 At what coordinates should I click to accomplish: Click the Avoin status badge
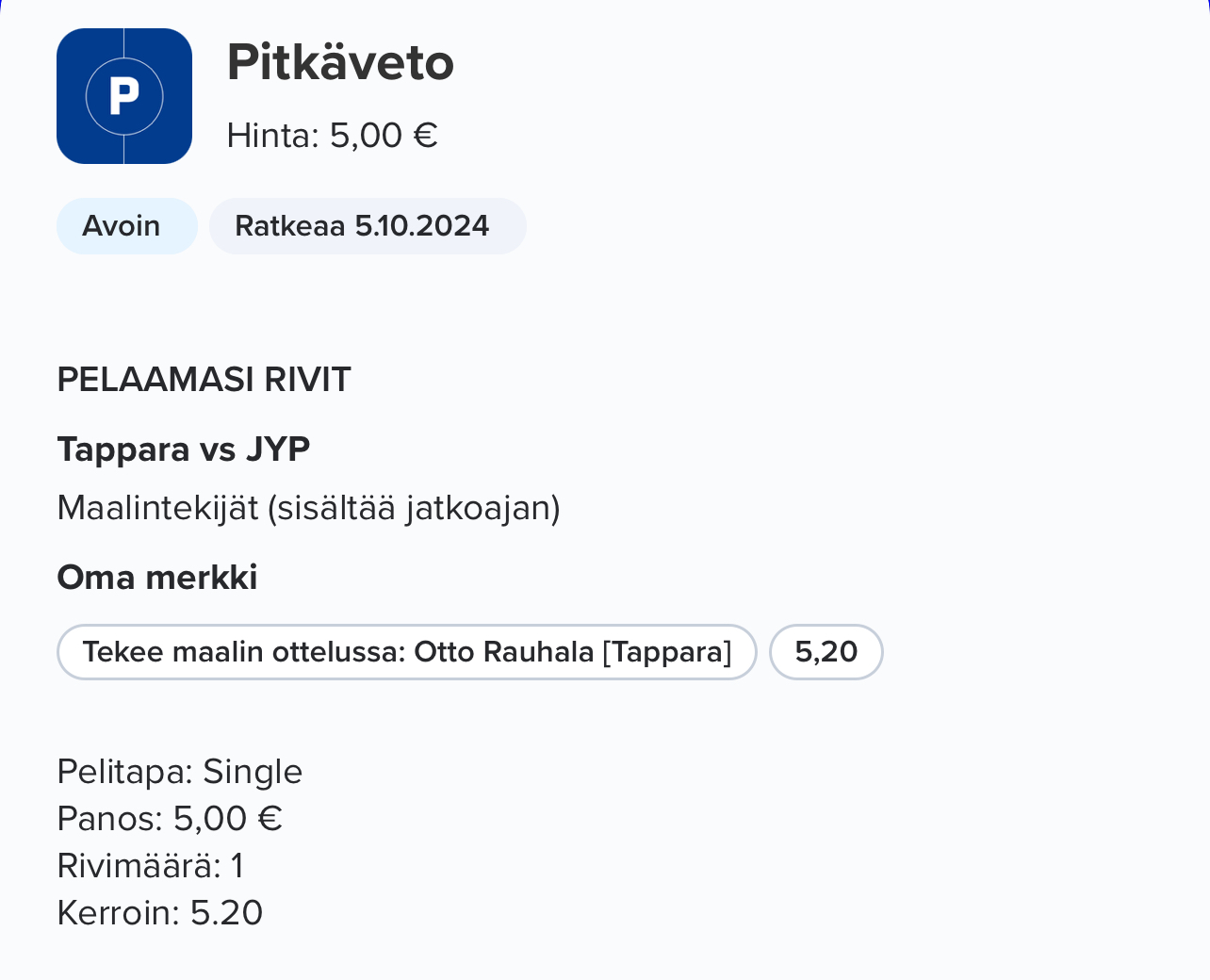pyautogui.click(x=122, y=226)
